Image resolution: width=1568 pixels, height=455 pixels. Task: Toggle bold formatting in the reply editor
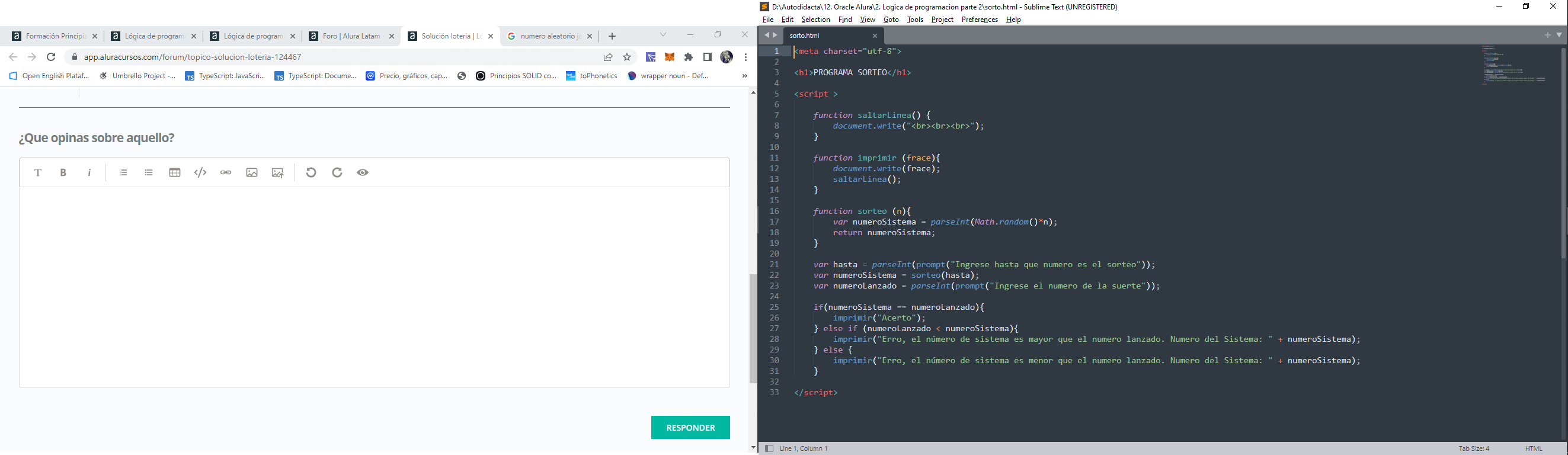(63, 173)
